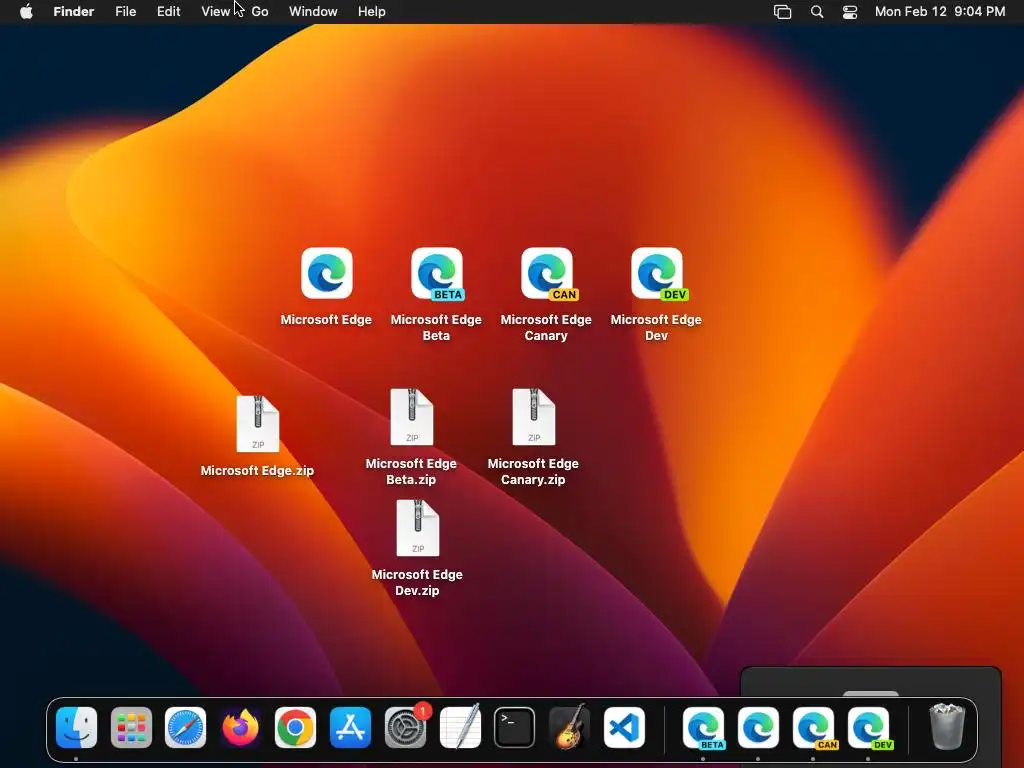Click the Stage Manager windows icon in menu bar
The image size is (1024, 768).
782,12
